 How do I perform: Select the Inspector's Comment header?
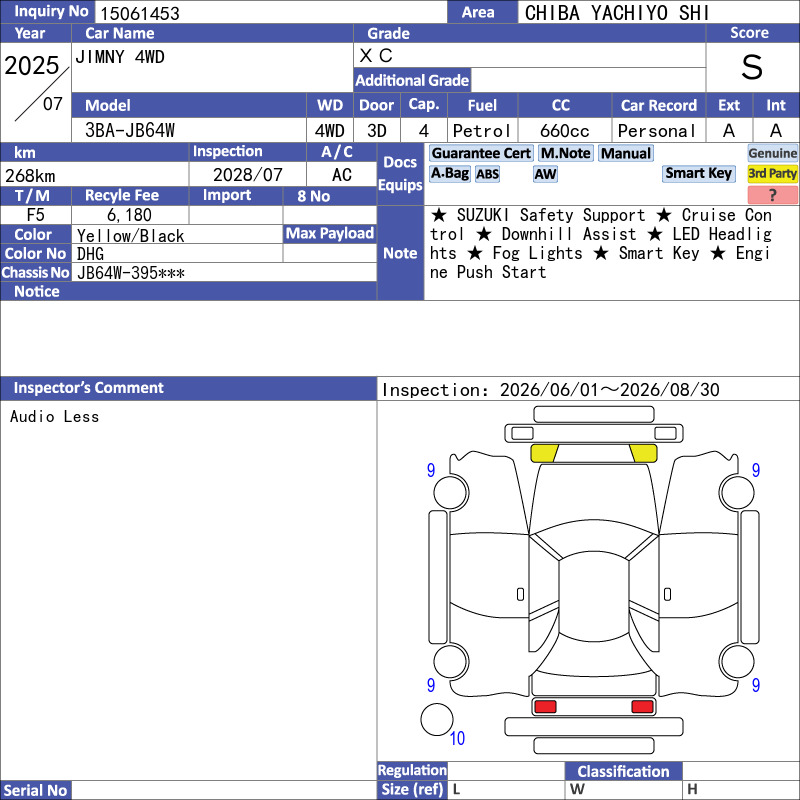(x=188, y=388)
